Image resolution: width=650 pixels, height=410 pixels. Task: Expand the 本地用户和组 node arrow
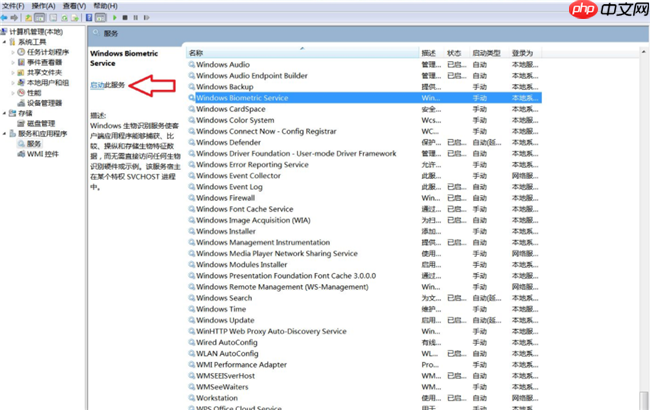pos(13,83)
